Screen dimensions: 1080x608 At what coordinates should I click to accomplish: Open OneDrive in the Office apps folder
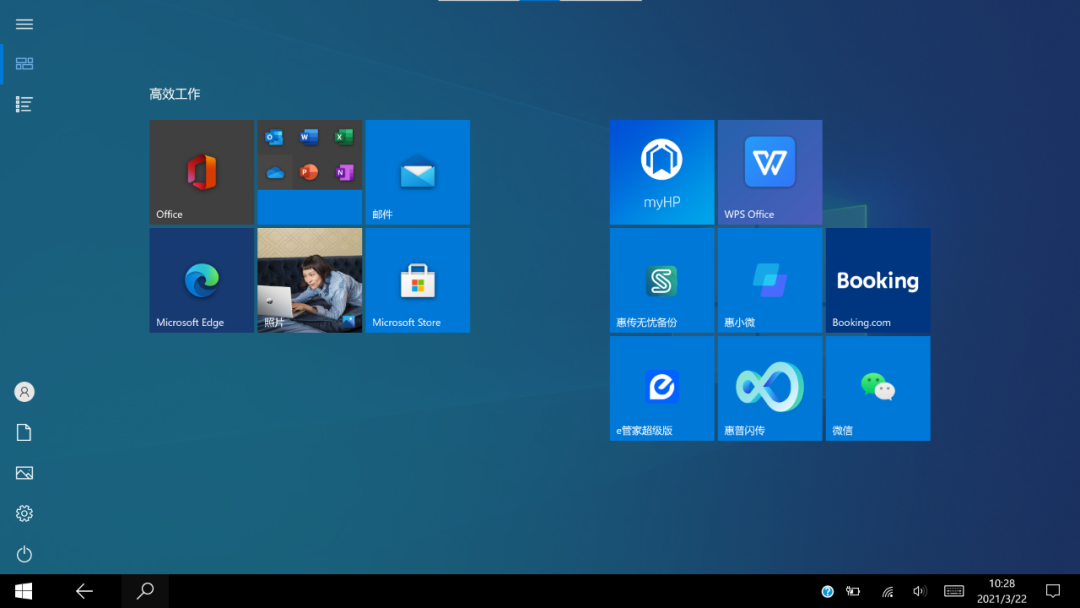pyautogui.click(x=274, y=172)
